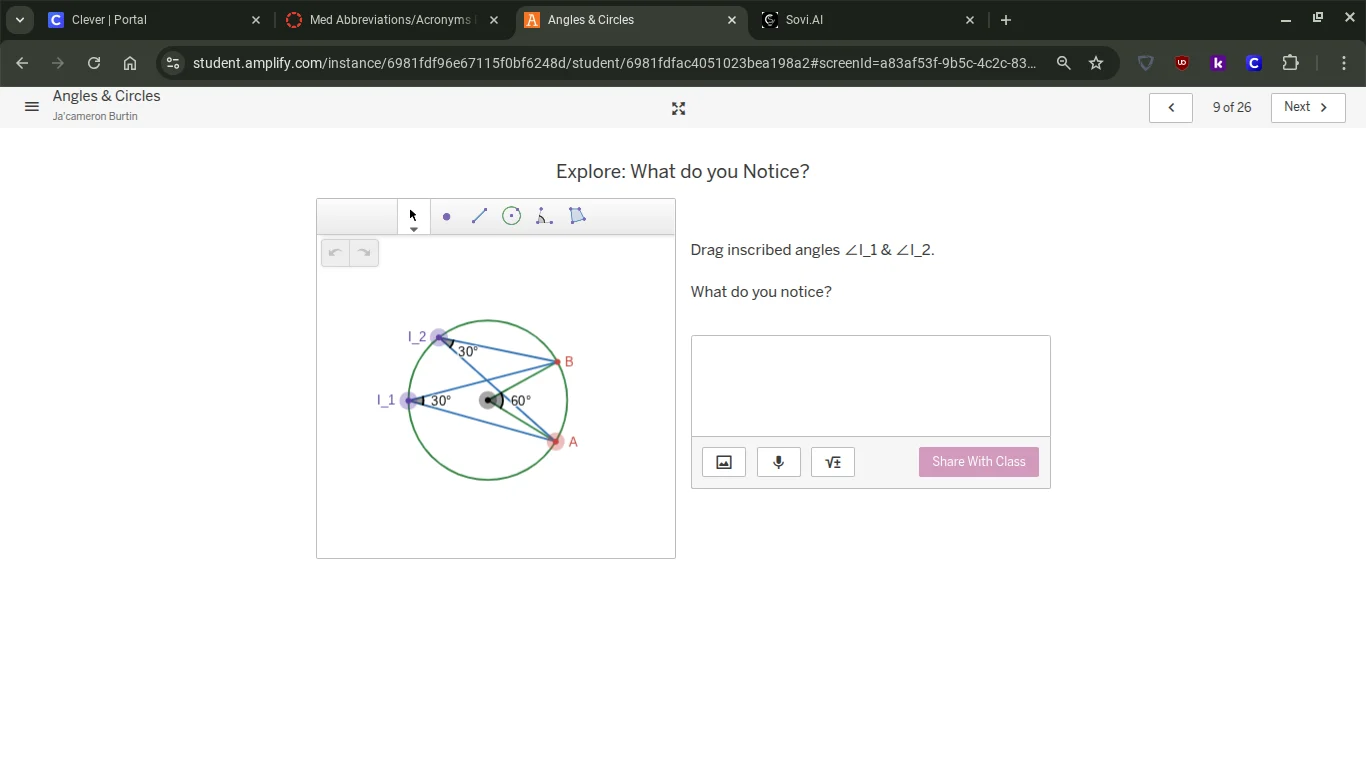Select the Angle measurement tool
This screenshot has width=1366, height=768.
click(x=544, y=216)
